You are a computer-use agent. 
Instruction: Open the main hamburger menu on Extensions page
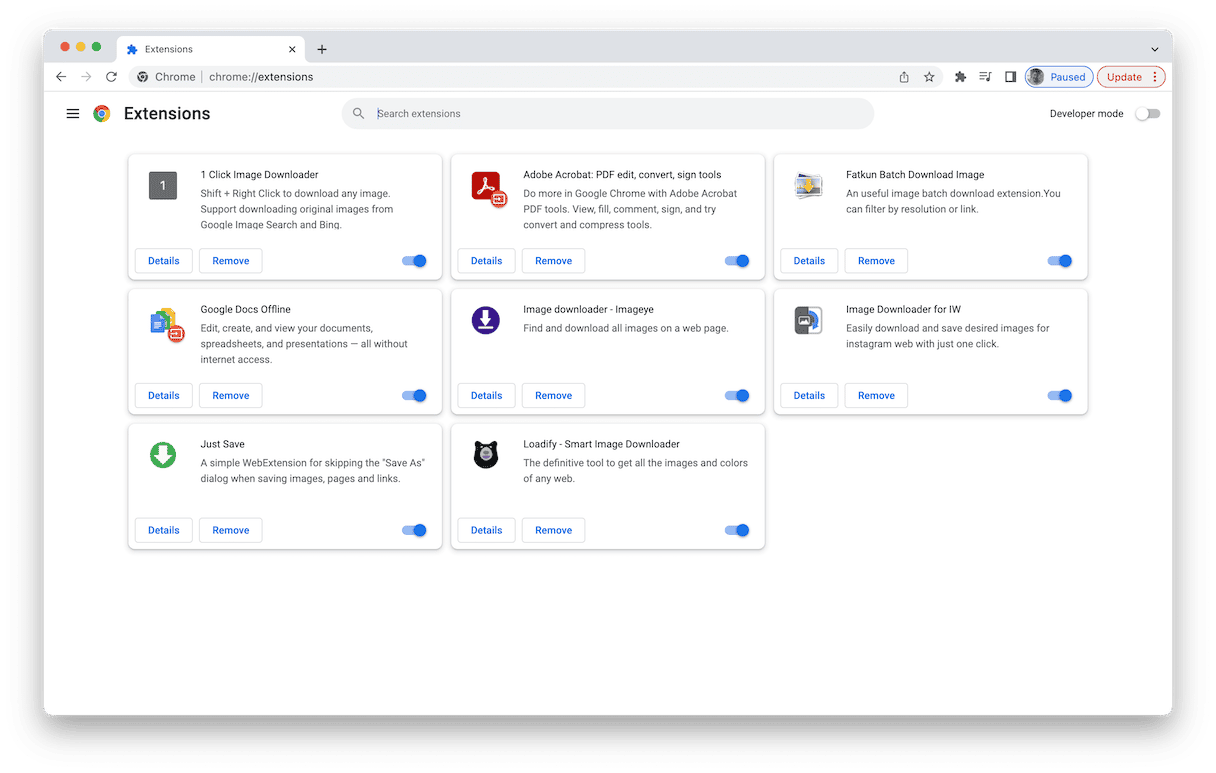pos(73,114)
